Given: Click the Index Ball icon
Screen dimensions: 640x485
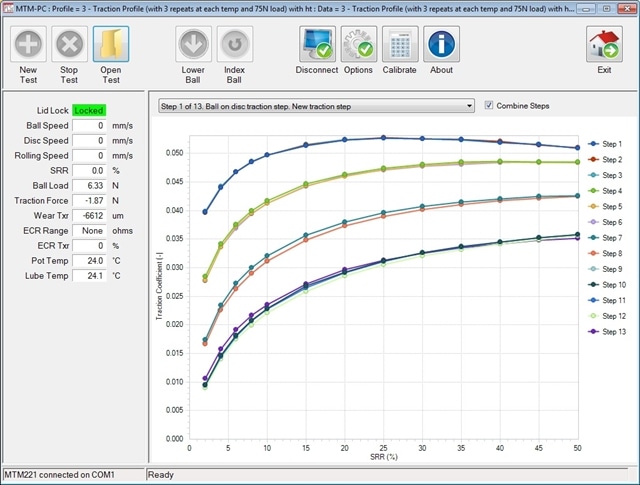Looking at the screenshot, I should [235, 44].
